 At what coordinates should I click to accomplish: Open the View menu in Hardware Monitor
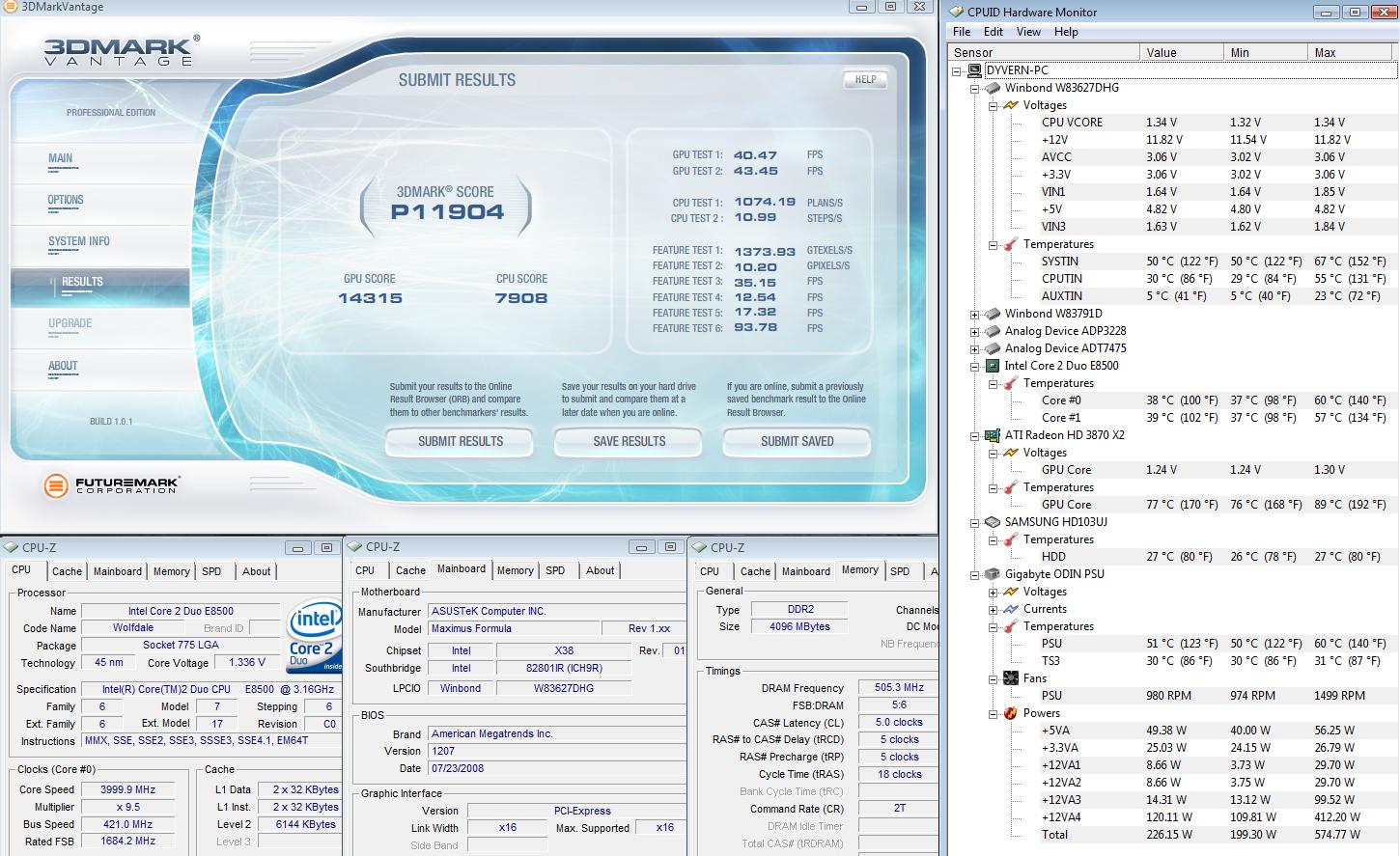pos(1028,32)
